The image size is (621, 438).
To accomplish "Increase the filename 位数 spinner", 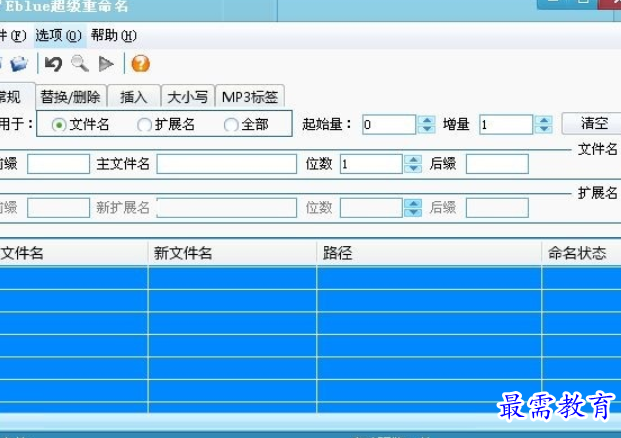I will coord(413,160).
